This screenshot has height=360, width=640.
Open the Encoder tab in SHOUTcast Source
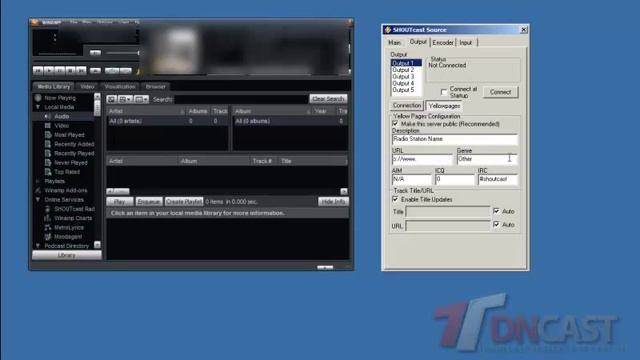point(443,42)
